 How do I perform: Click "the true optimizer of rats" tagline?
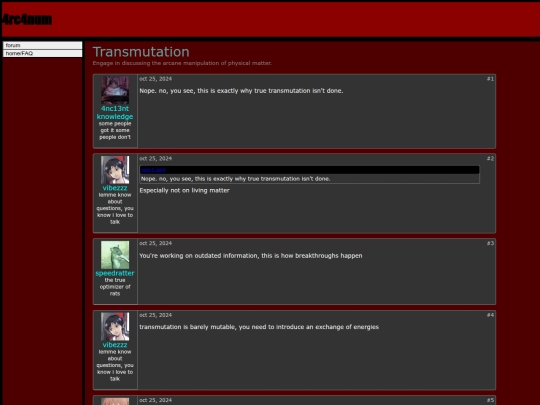pos(115,287)
